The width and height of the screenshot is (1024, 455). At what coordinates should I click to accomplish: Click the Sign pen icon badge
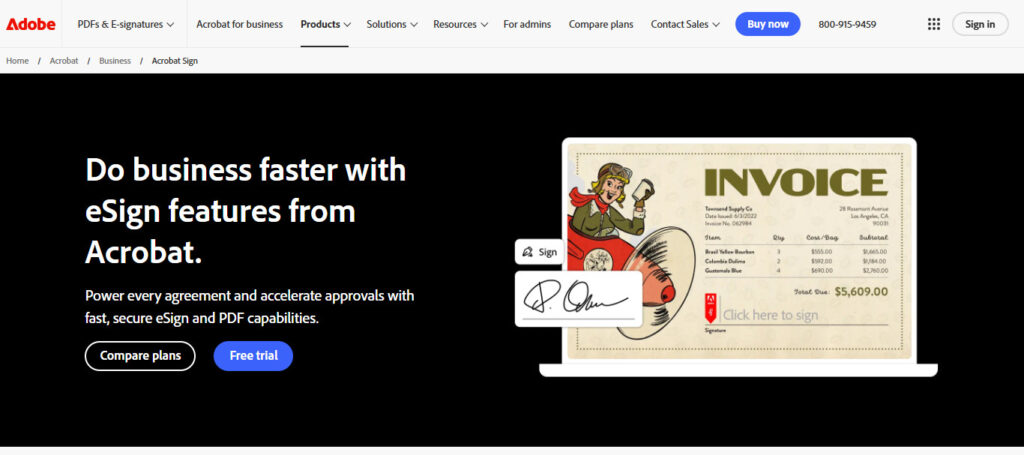[x=539, y=252]
